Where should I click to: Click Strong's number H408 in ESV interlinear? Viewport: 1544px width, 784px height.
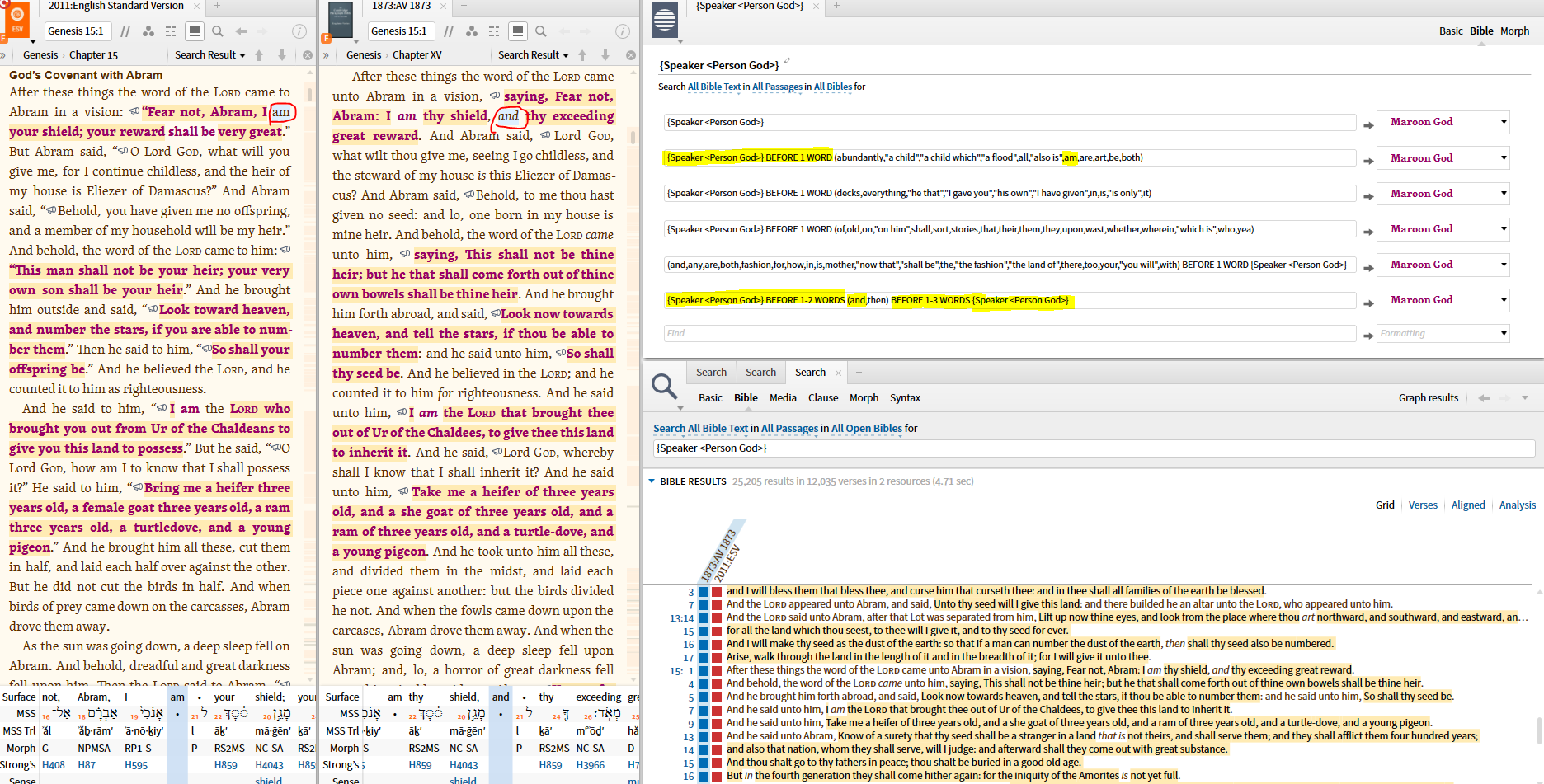pyautogui.click(x=54, y=765)
